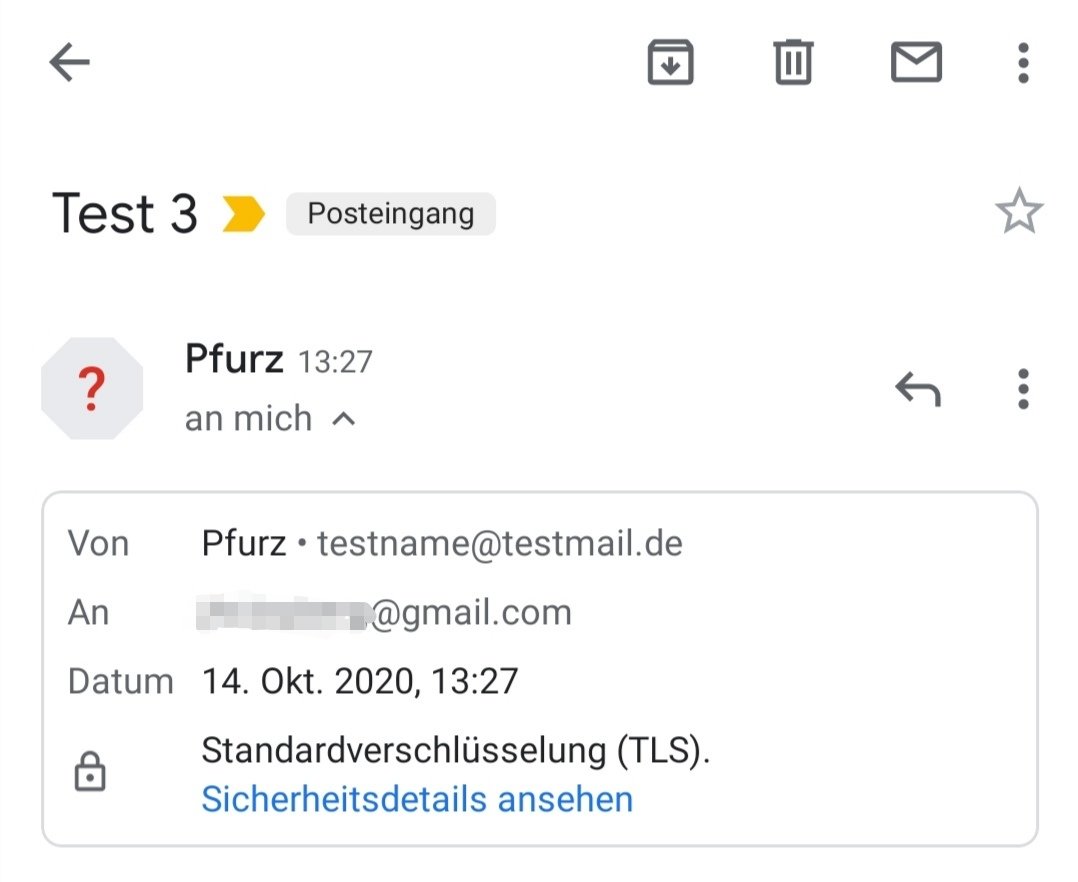Tap the Test 3 subject title
The image size is (1078, 882).
tap(125, 213)
